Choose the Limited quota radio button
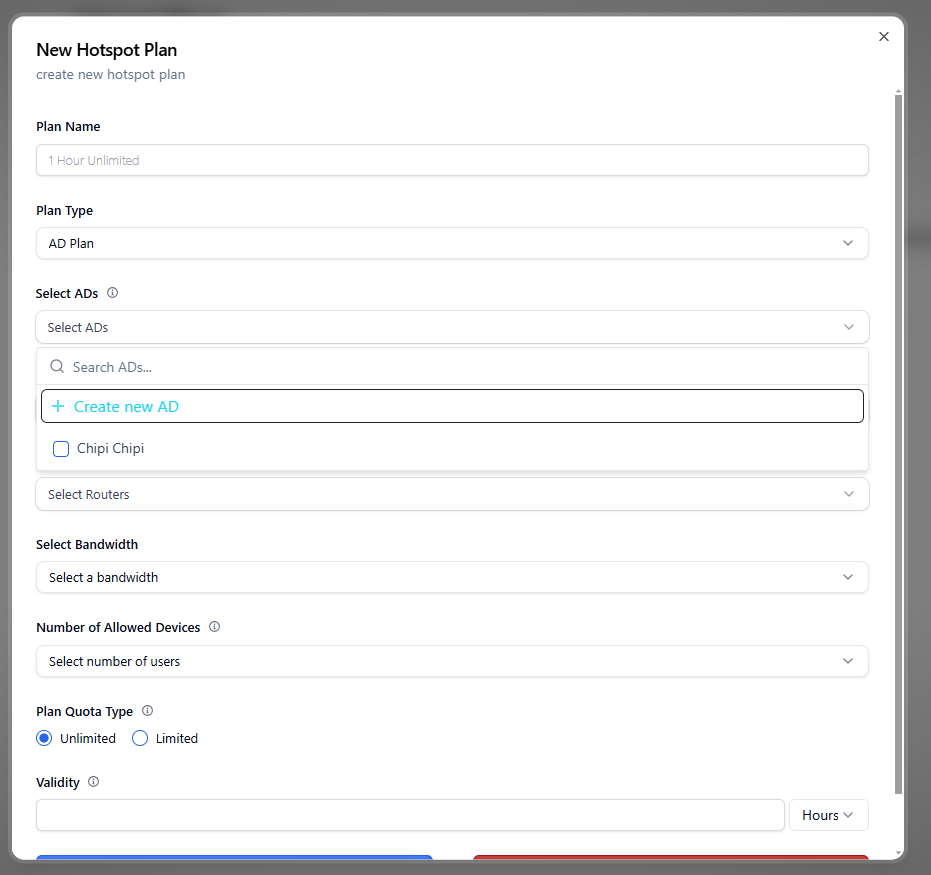 [x=140, y=738]
